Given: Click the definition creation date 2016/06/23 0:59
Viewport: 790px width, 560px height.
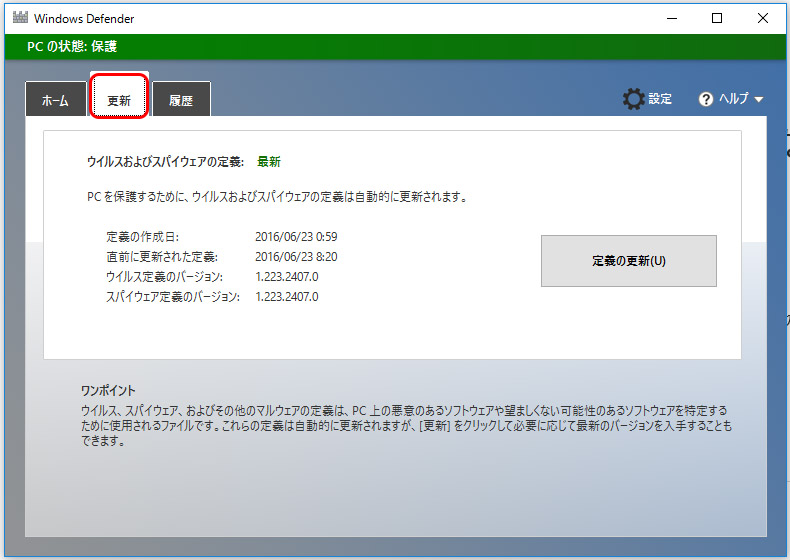Looking at the screenshot, I should coord(296,237).
